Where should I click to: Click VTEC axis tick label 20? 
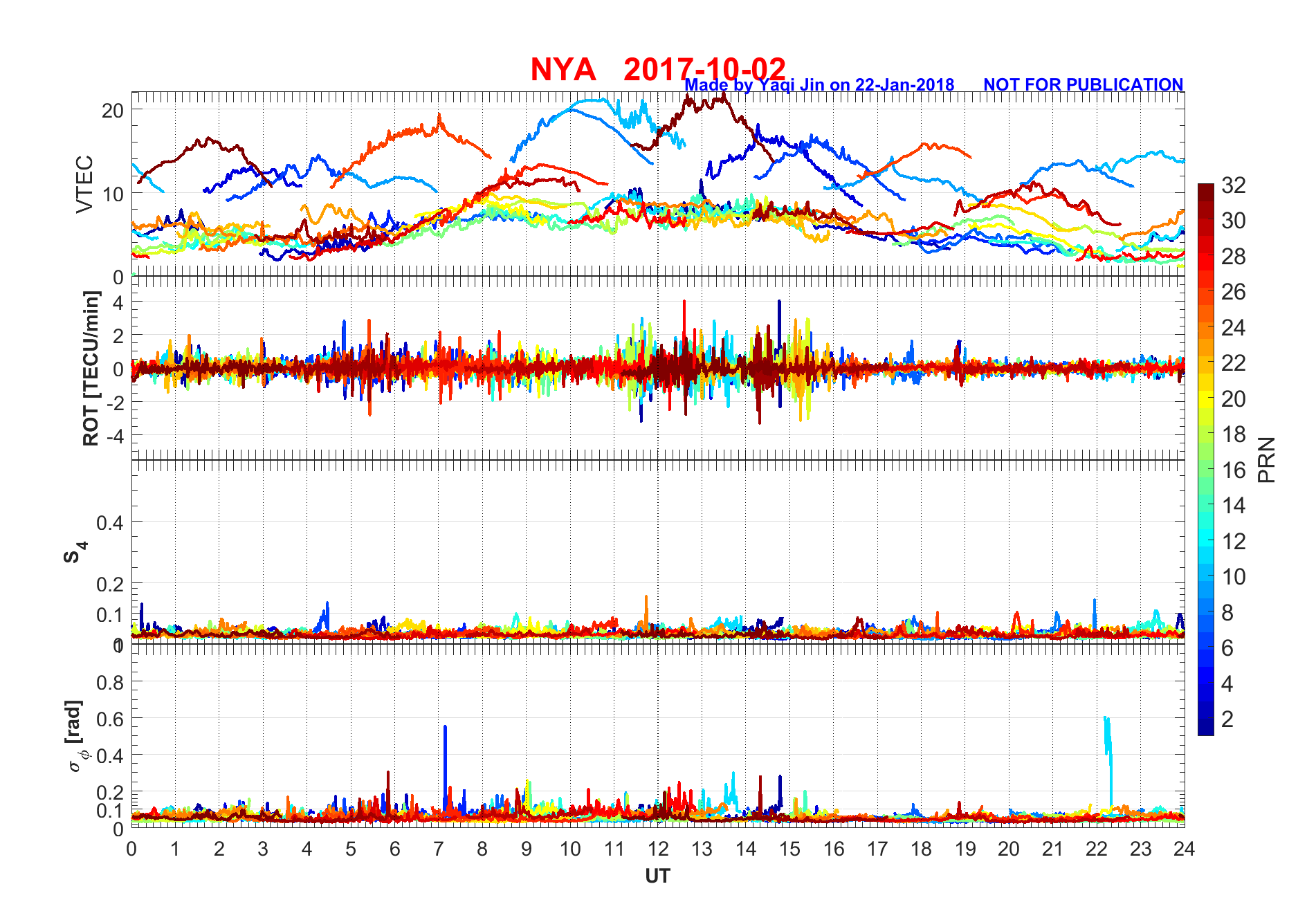113,111
